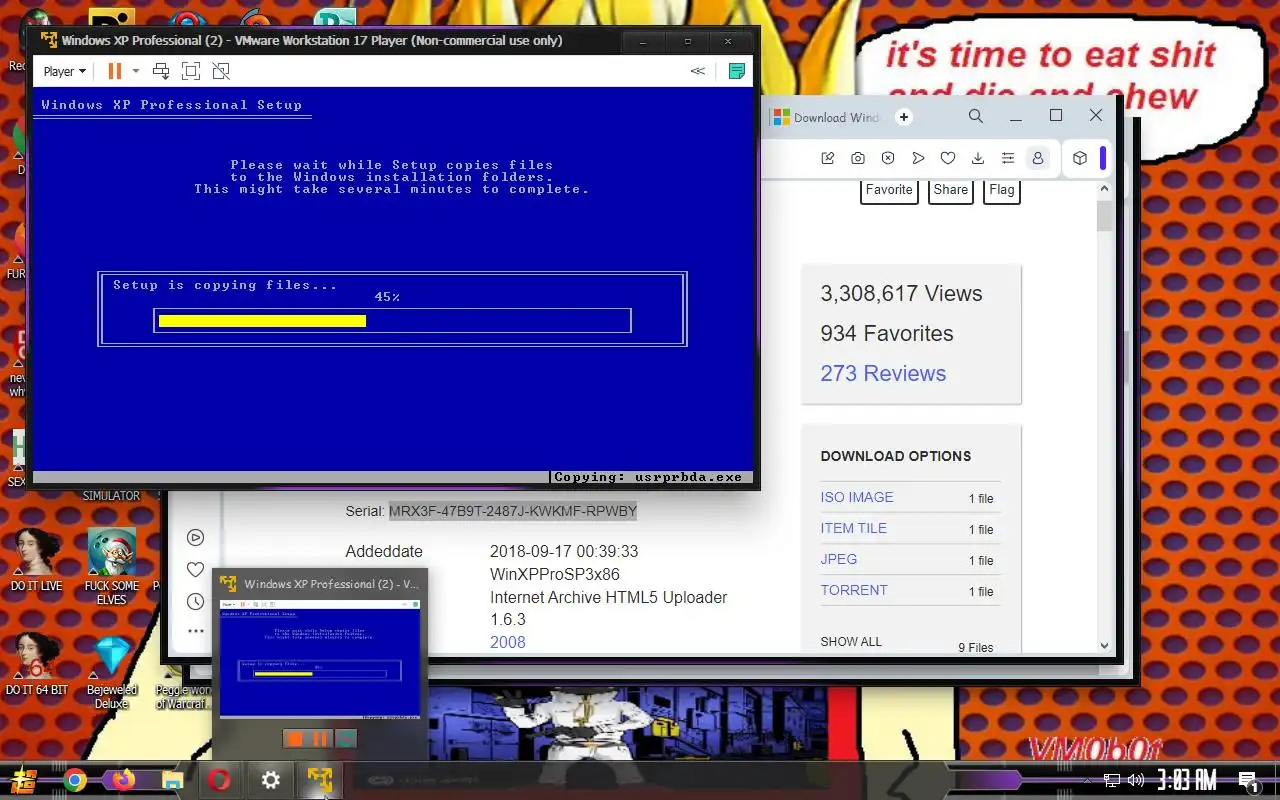Click the VMware taskbar preview thumbnail
This screenshot has width=1280, height=800.
(320, 658)
